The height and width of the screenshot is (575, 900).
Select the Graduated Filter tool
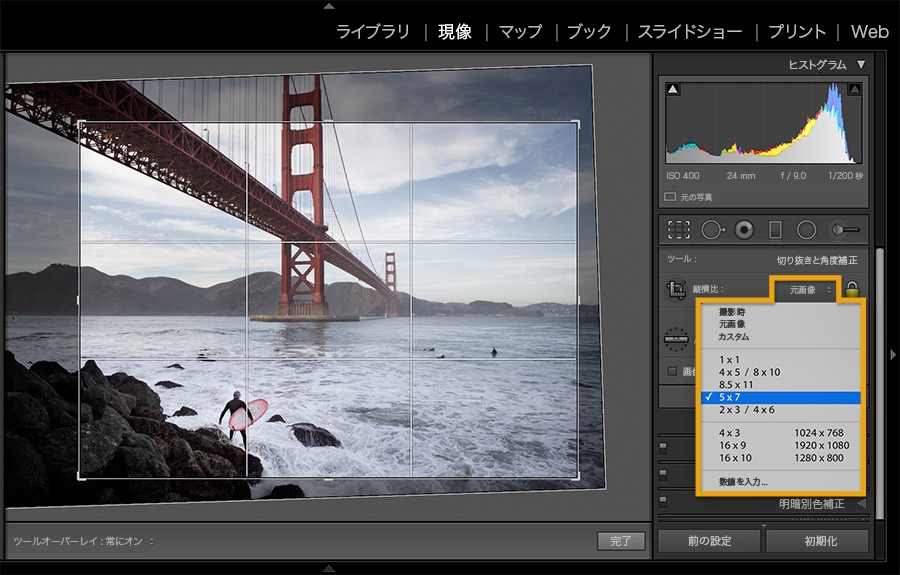point(775,230)
